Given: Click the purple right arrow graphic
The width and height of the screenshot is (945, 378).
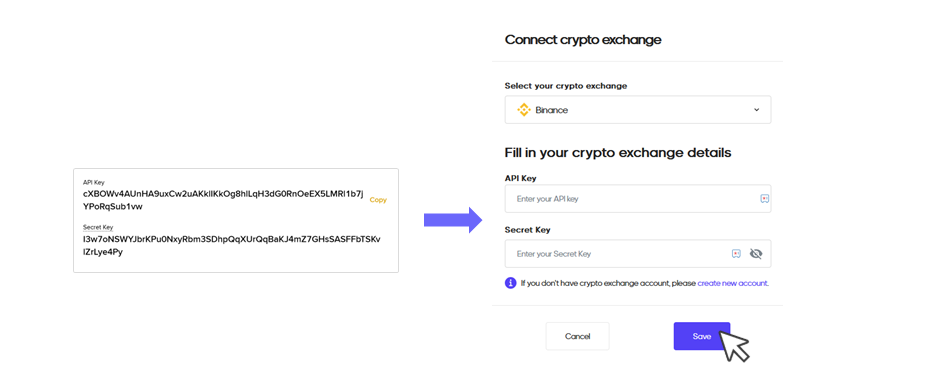Looking at the screenshot, I should pyautogui.click(x=453, y=220).
